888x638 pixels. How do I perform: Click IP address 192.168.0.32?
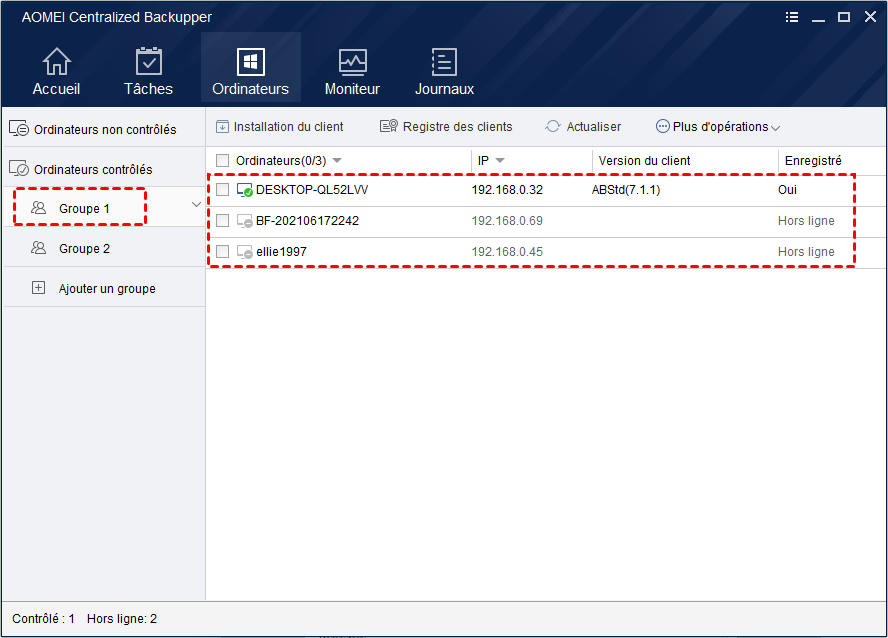[507, 190]
